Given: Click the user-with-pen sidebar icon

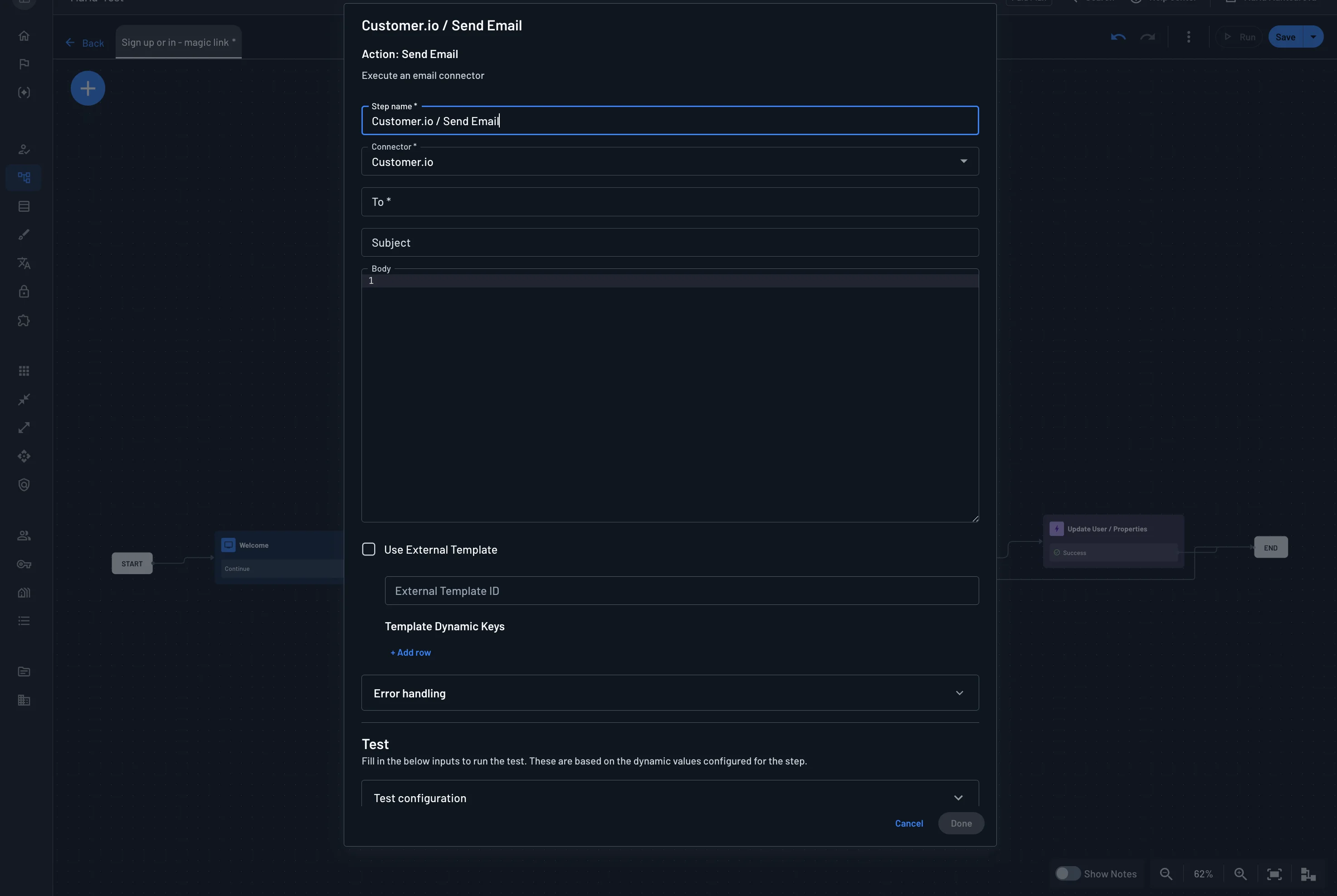Looking at the screenshot, I should coord(24,149).
